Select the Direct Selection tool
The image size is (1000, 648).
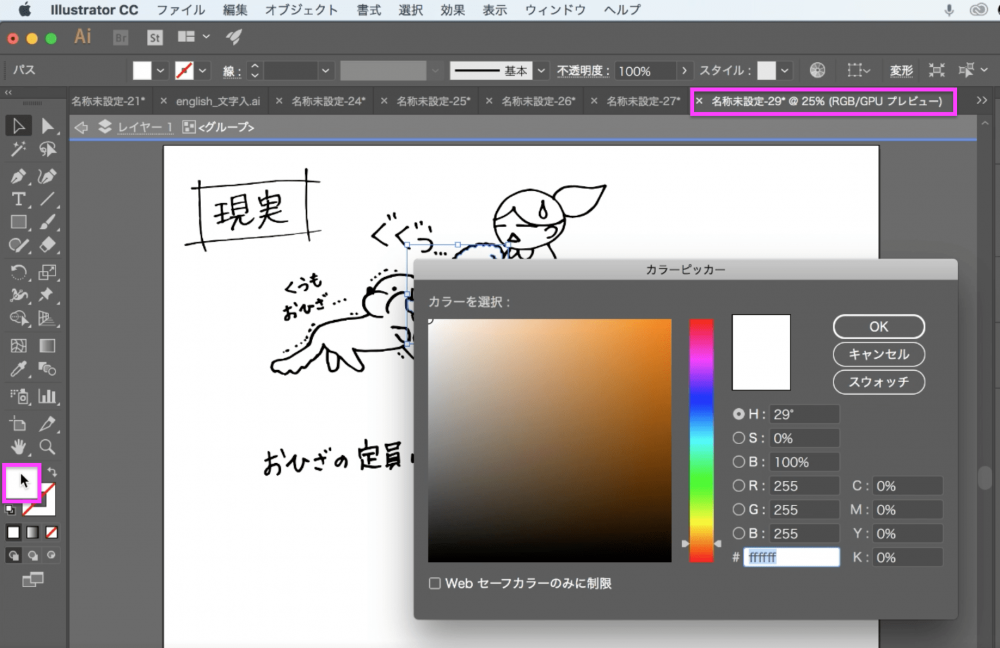(x=46, y=126)
